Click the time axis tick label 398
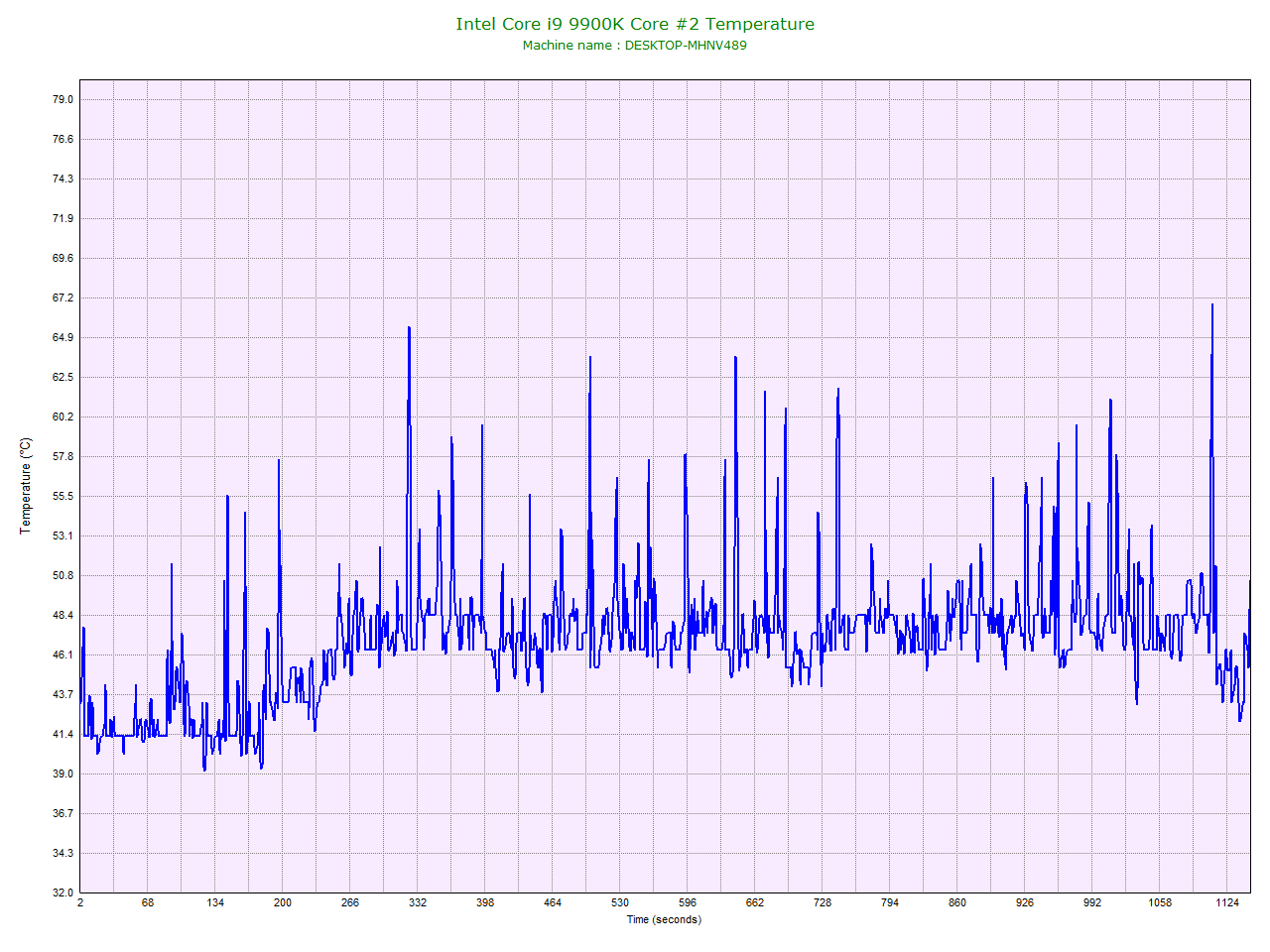The width and height of the screenshot is (1270, 952). coord(485,902)
